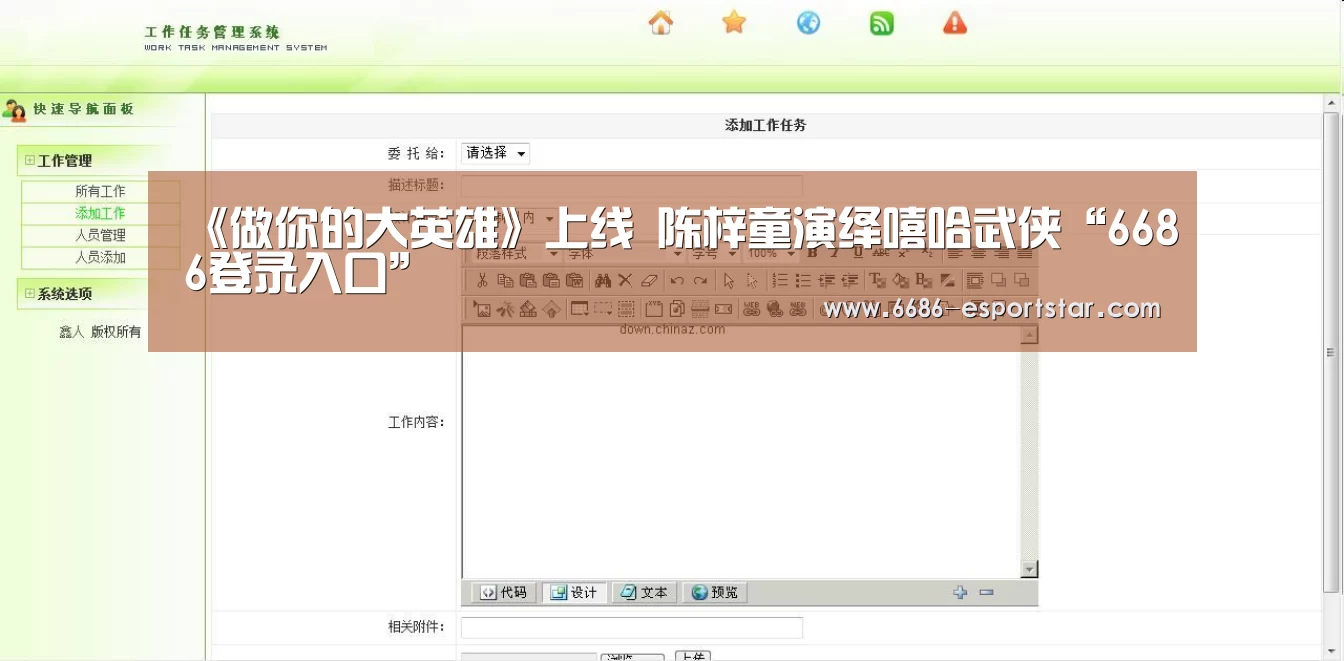Click the italic I icon

click(835, 252)
